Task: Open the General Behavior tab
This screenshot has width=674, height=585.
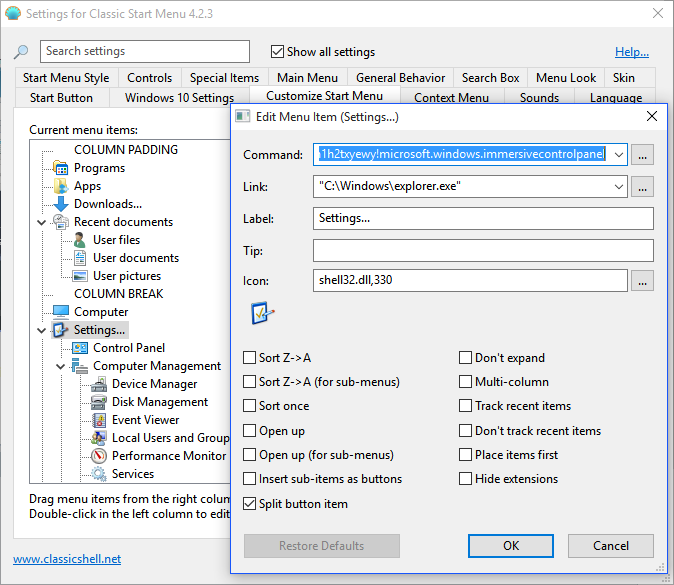Action: [400, 78]
